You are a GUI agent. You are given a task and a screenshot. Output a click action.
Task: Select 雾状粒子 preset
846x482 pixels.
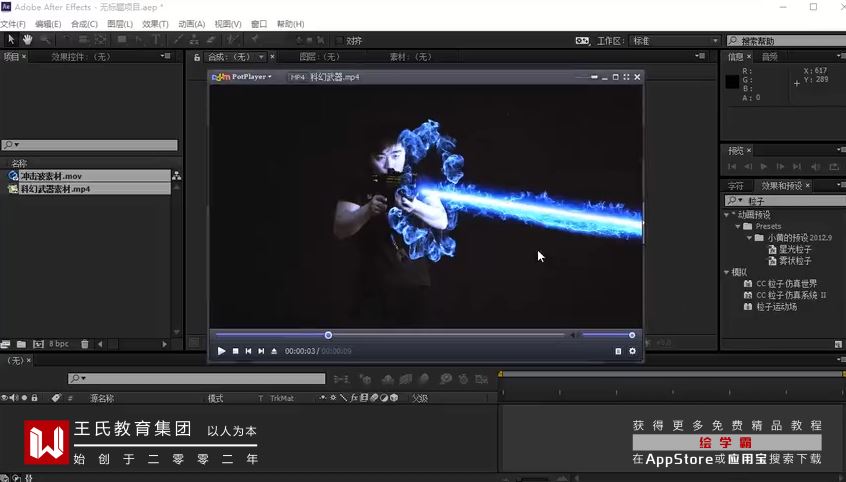pyautogui.click(x=795, y=261)
